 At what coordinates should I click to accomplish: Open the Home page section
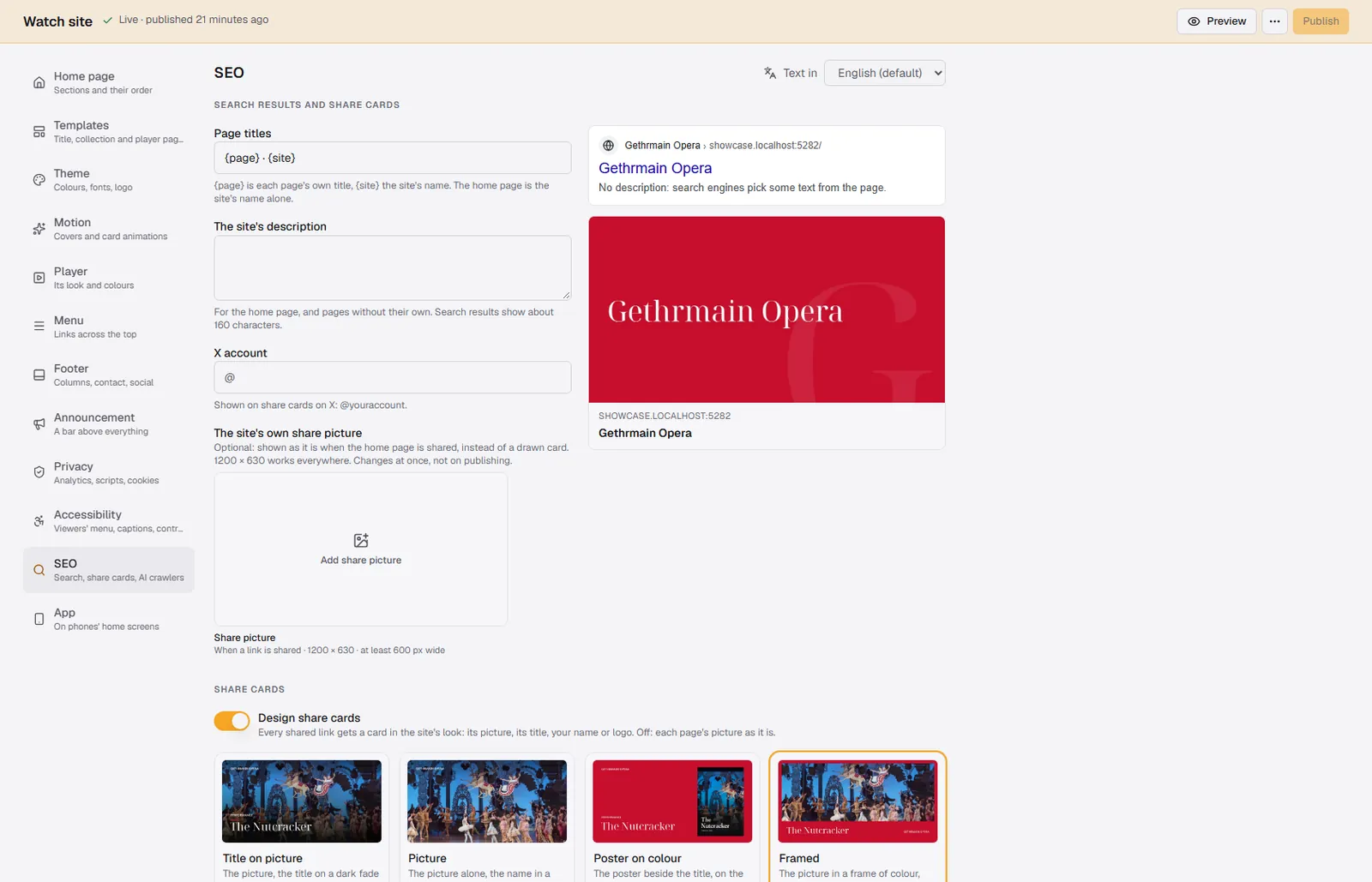click(x=109, y=82)
